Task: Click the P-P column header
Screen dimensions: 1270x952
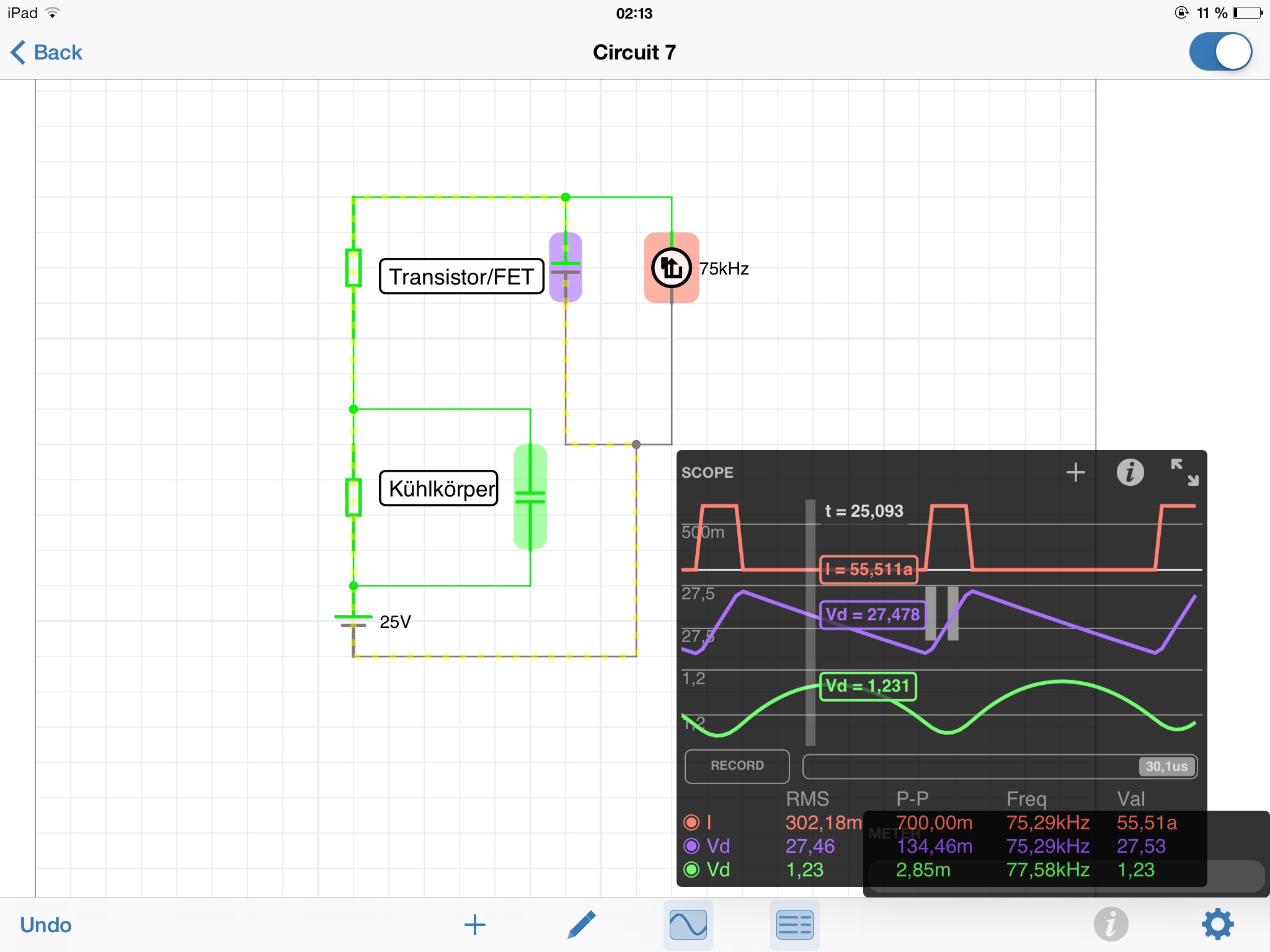Action: click(x=912, y=798)
